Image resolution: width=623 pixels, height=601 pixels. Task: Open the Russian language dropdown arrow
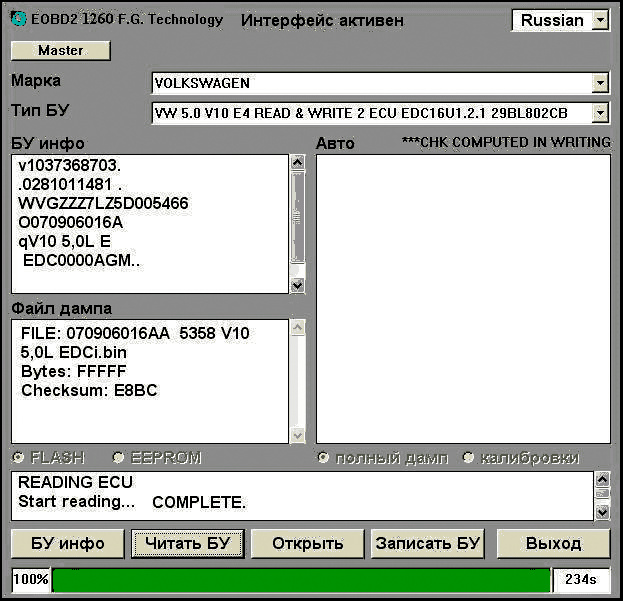[600, 20]
